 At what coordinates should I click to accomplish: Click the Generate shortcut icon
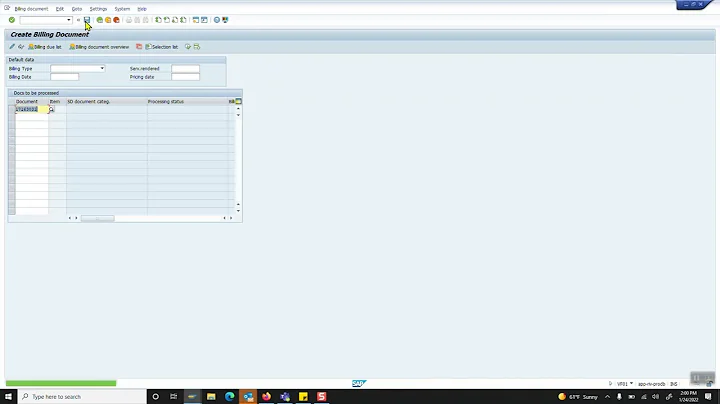point(204,20)
